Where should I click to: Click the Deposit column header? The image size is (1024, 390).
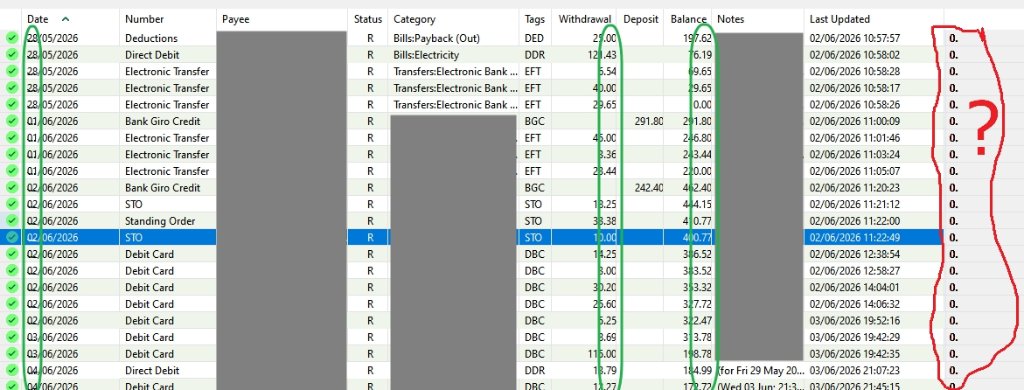coord(640,20)
